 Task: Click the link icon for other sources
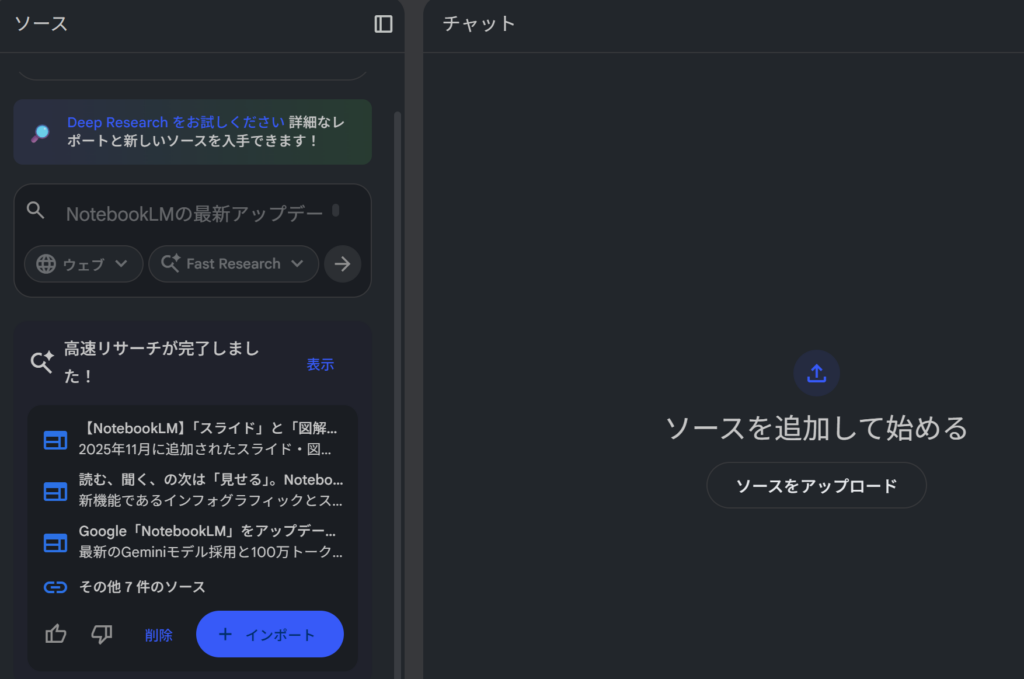point(55,587)
